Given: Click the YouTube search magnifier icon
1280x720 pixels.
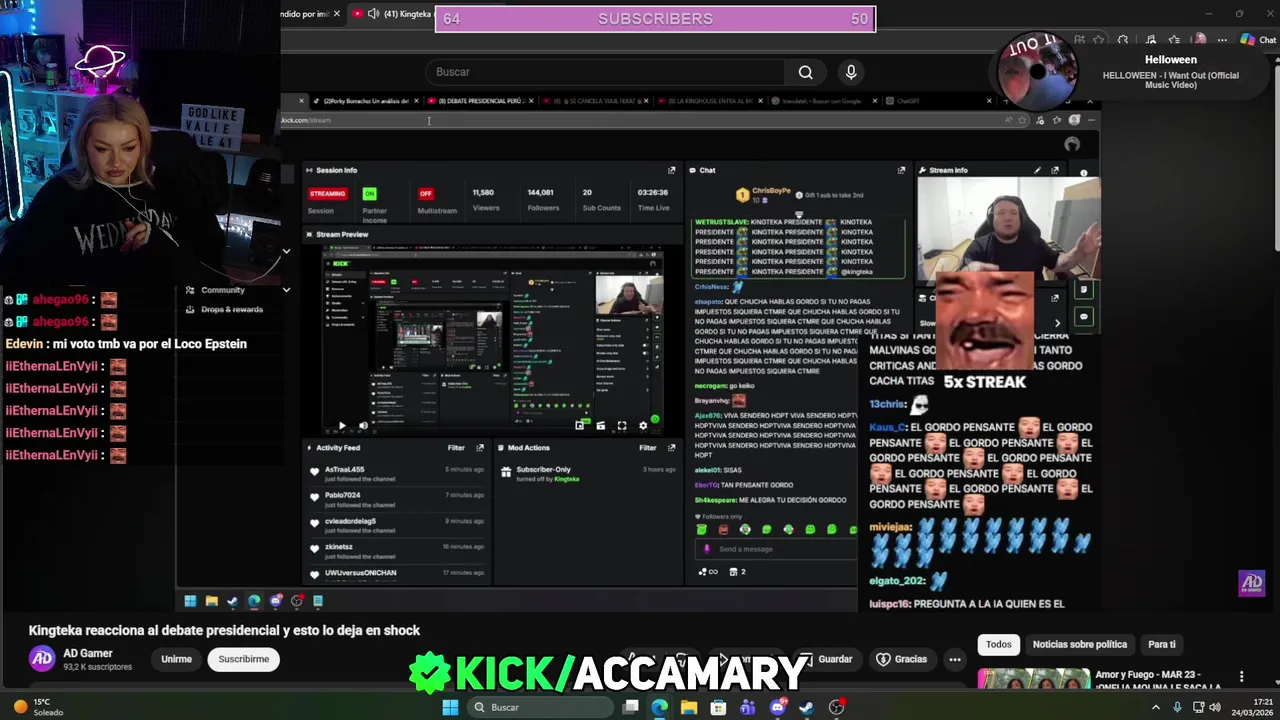Looking at the screenshot, I should pos(805,72).
